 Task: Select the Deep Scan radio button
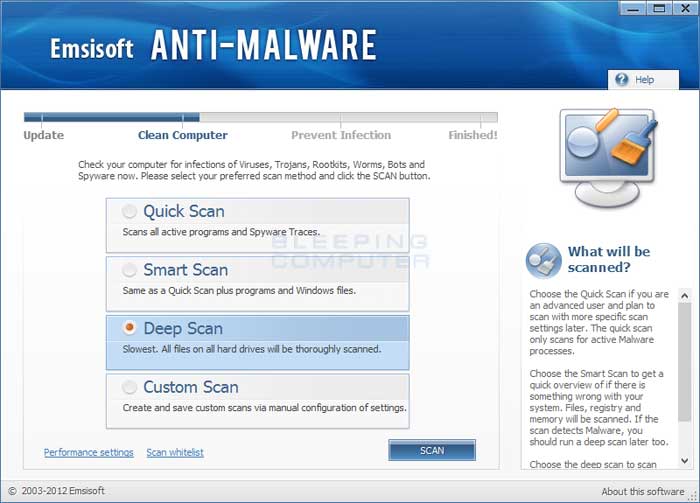click(x=129, y=328)
